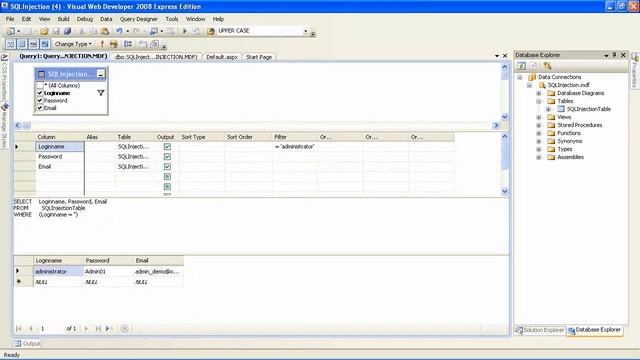Click the Verify SQL Syntax icon
The height and width of the screenshot is (360, 640).
point(114,44)
